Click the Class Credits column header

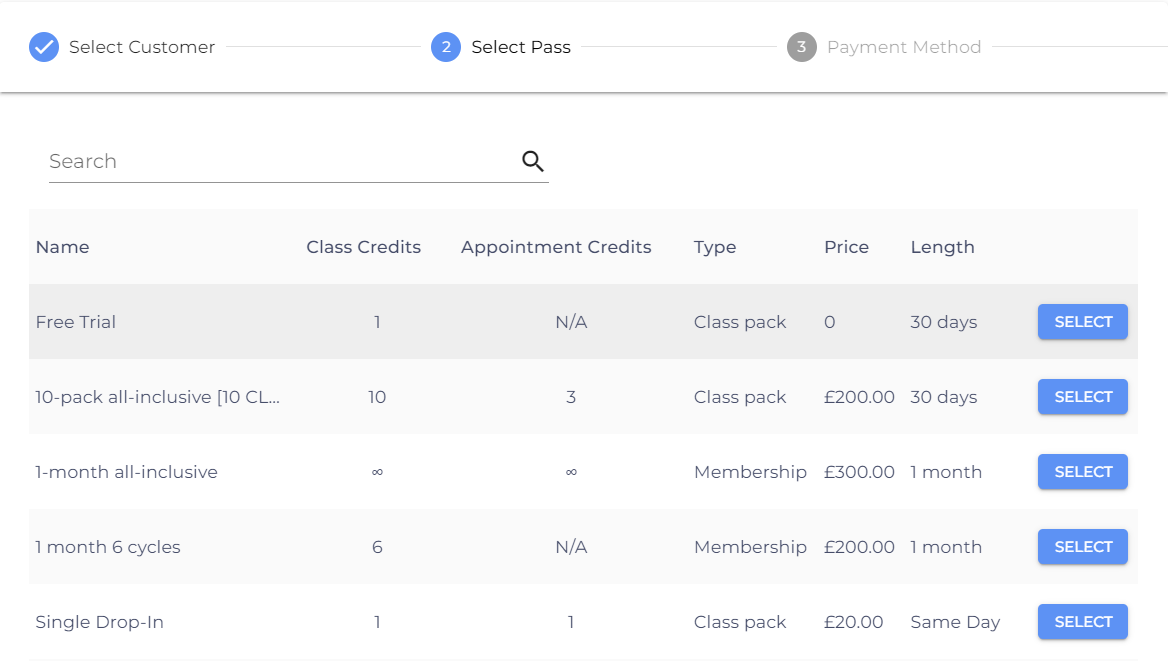click(363, 247)
